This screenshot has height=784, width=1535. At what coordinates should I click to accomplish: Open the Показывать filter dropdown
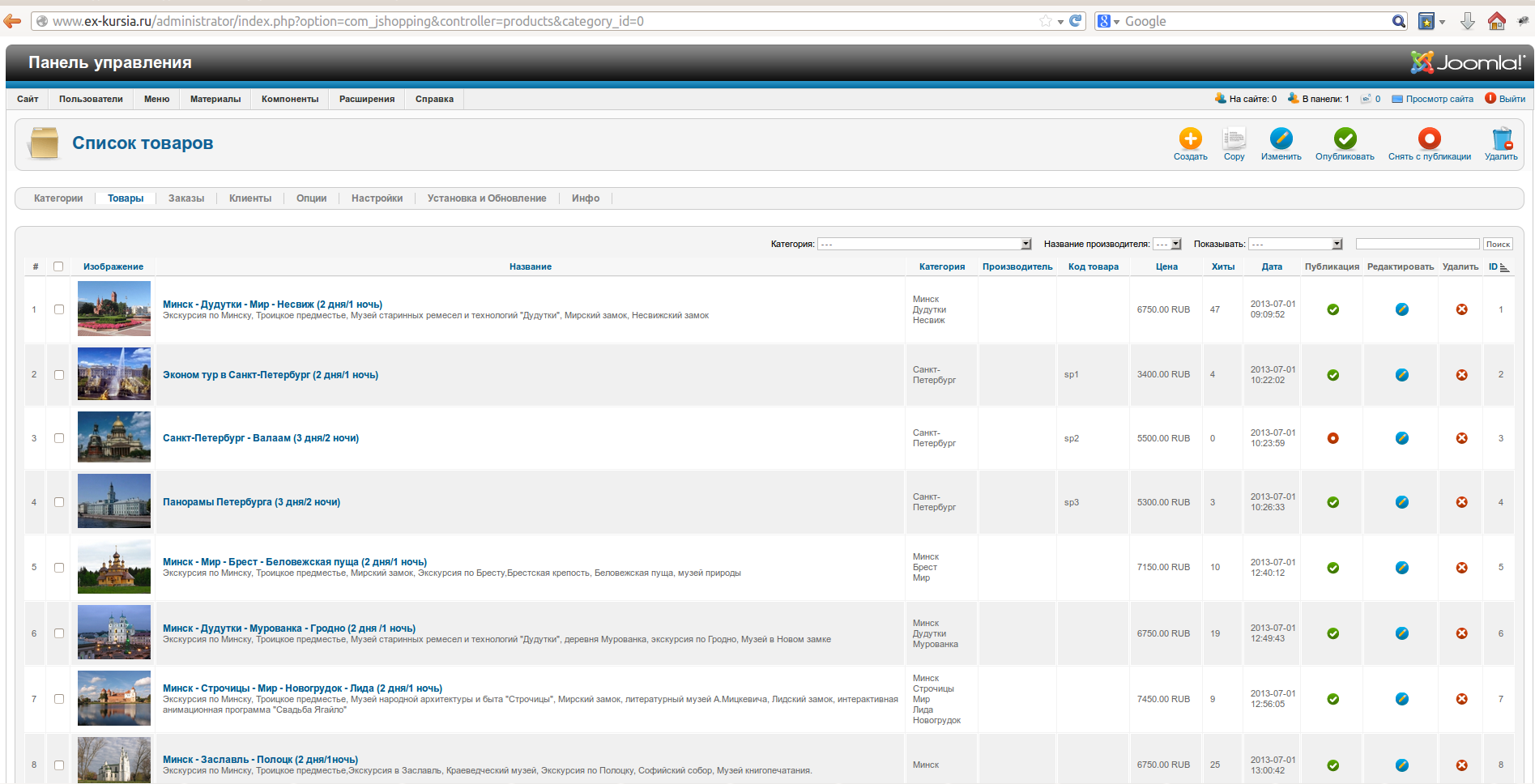pyautogui.click(x=1295, y=244)
